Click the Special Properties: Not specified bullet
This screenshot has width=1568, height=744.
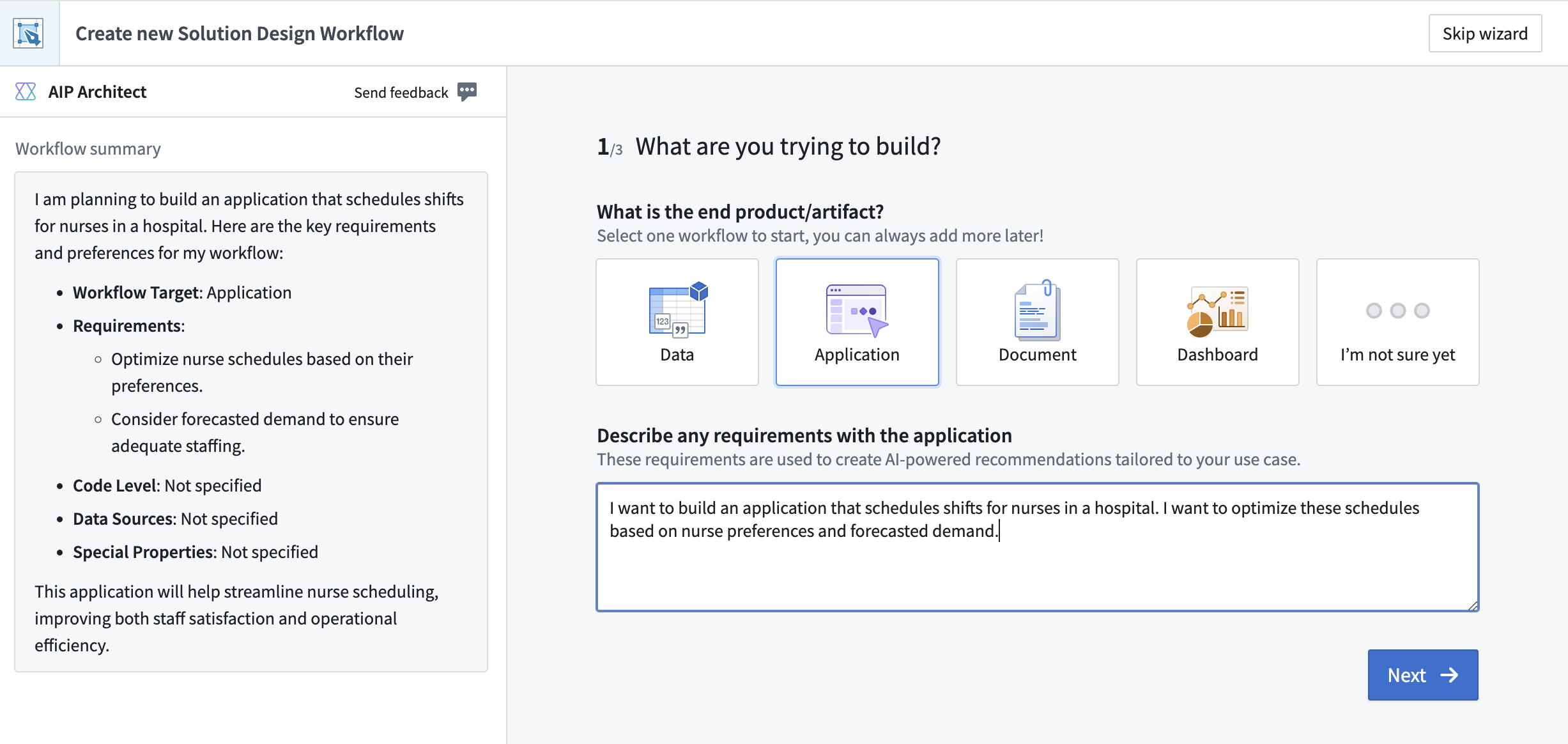click(196, 552)
